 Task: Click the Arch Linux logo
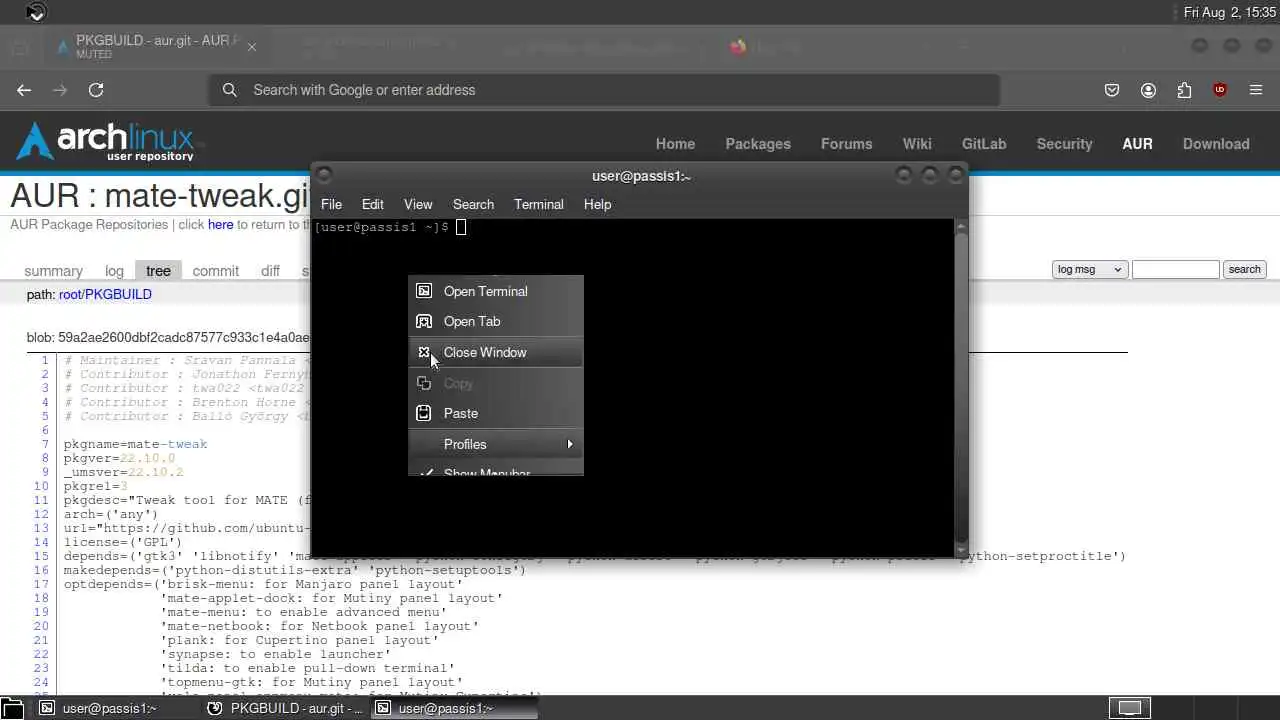pyautogui.click(x=106, y=142)
